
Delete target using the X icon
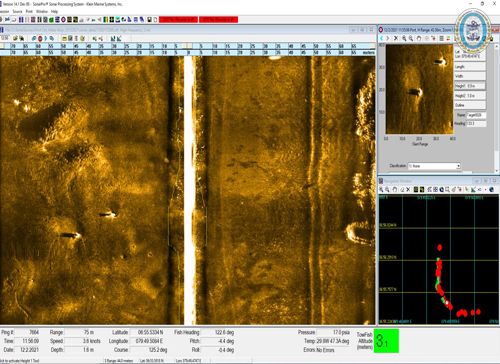coord(396,38)
